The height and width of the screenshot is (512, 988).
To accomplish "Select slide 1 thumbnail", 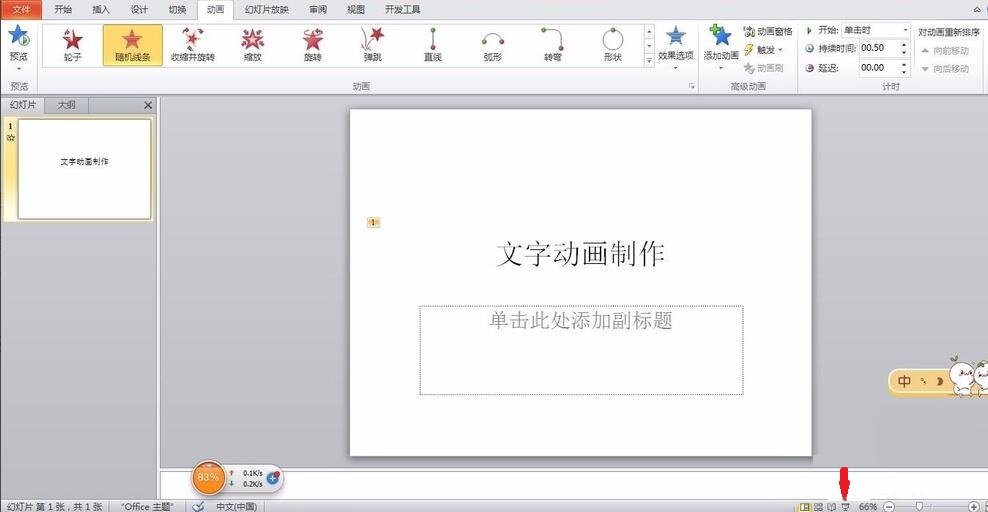I will point(84,169).
